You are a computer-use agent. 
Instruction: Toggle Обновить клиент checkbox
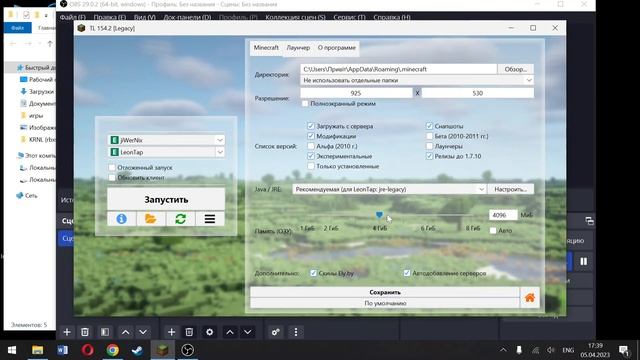coord(112,178)
